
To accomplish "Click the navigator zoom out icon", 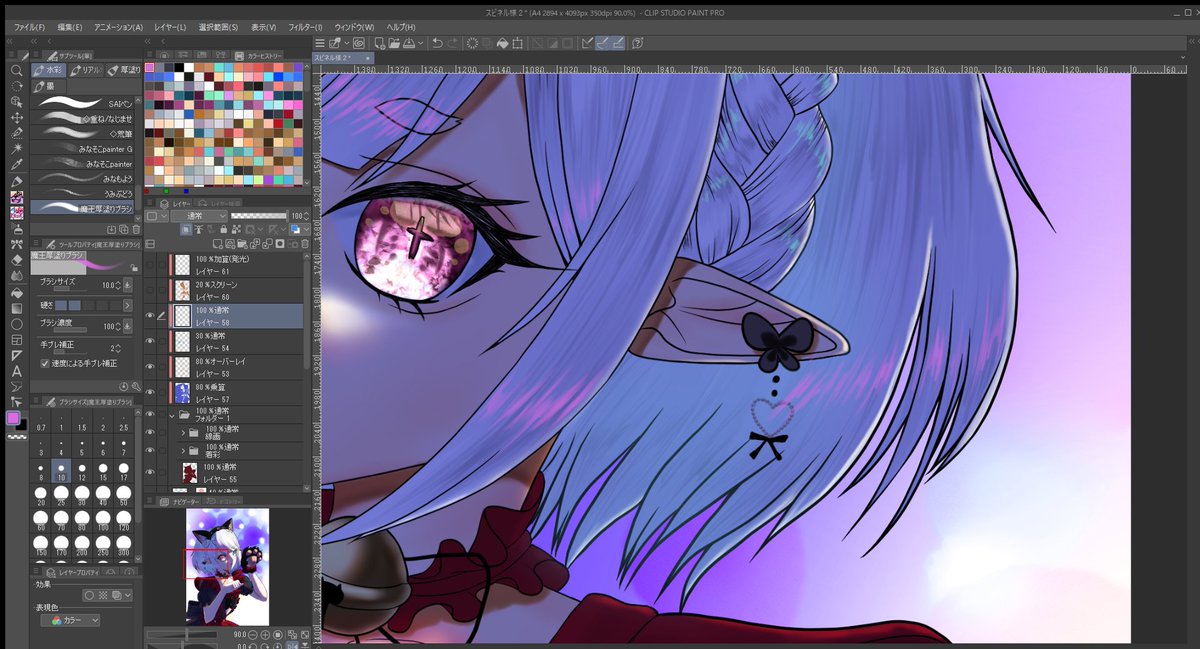I will (252, 634).
